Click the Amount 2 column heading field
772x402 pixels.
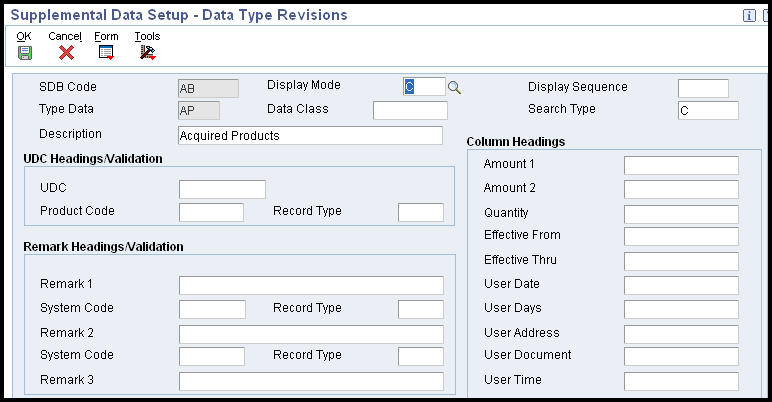(x=681, y=189)
